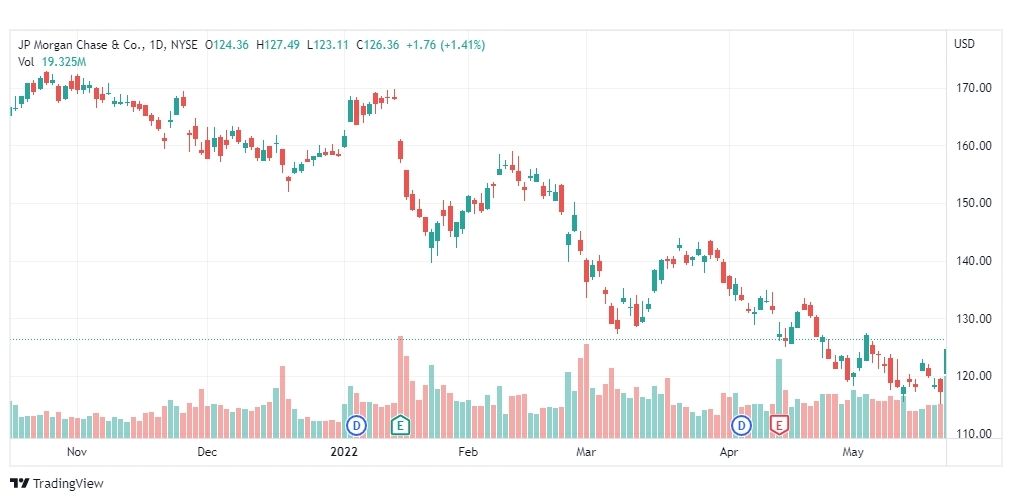The height and width of the screenshot is (501, 1012).
Task: Click the 2022 label on time axis
Action: 343,452
